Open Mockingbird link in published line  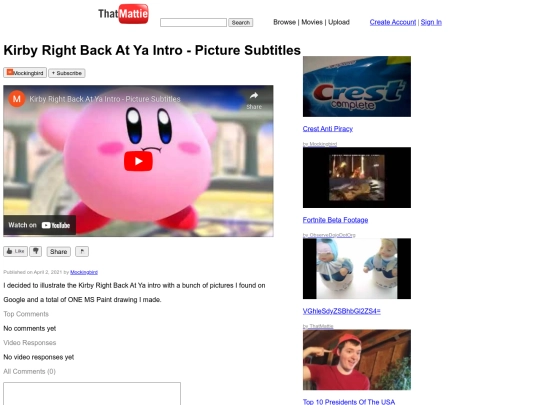coord(84,272)
